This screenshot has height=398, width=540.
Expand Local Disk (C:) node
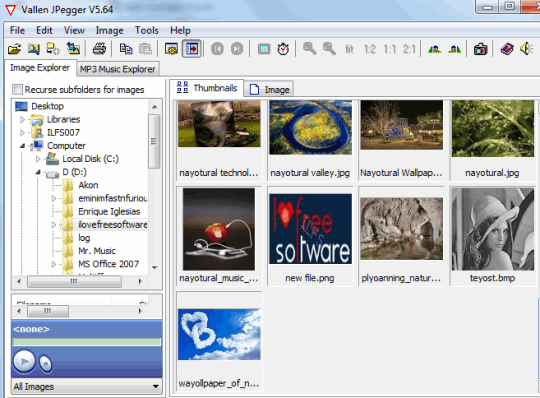(38, 159)
